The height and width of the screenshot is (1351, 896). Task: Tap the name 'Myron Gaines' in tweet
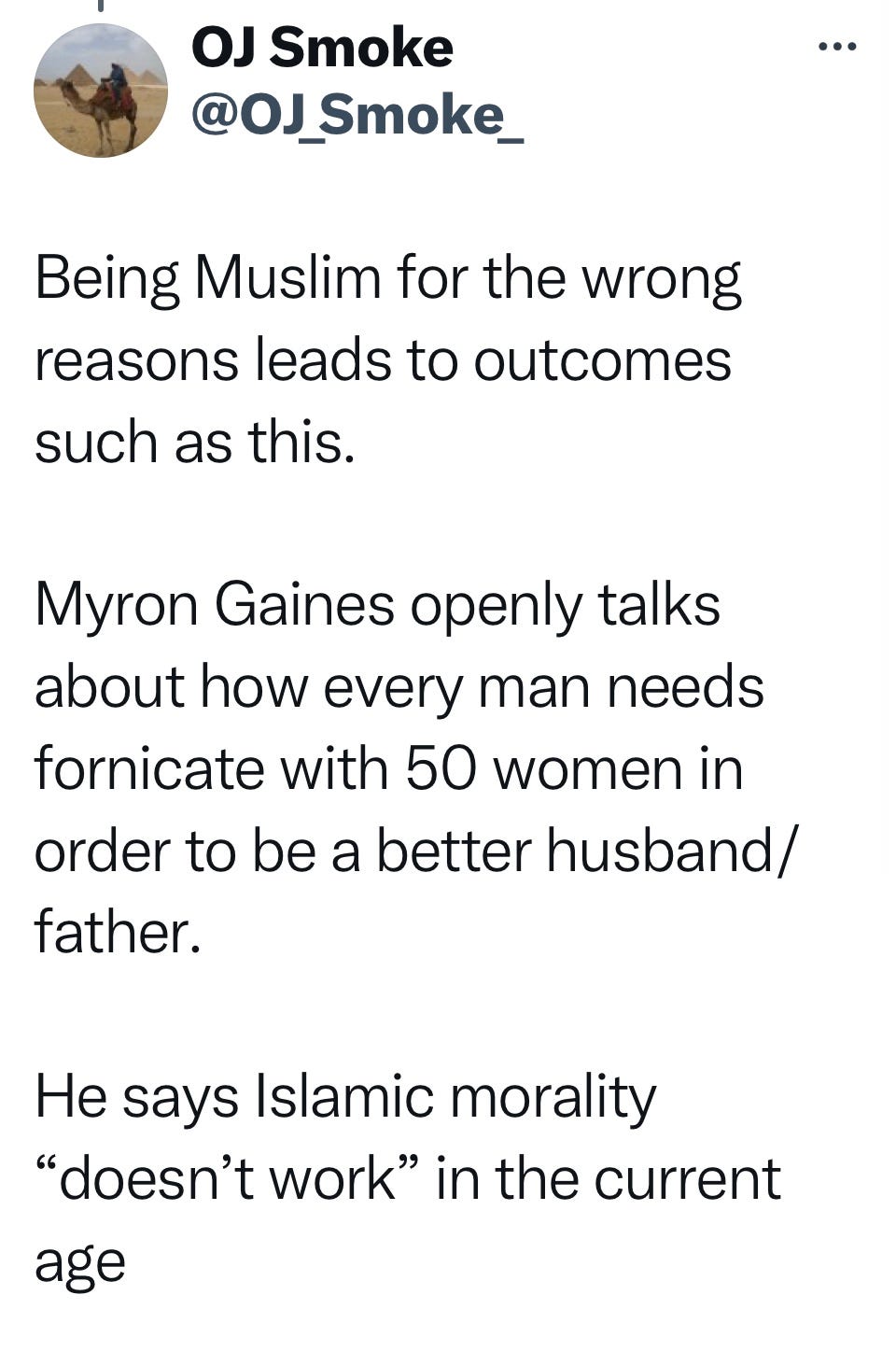click(x=215, y=606)
